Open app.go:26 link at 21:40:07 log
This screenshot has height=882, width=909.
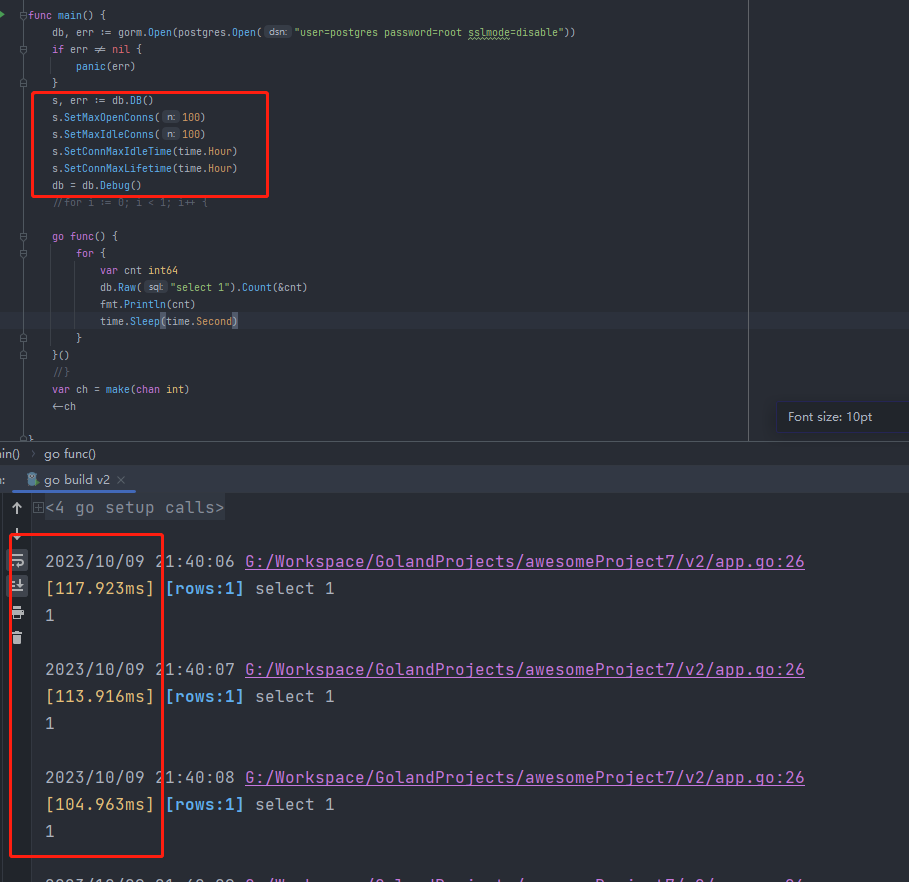click(524, 670)
